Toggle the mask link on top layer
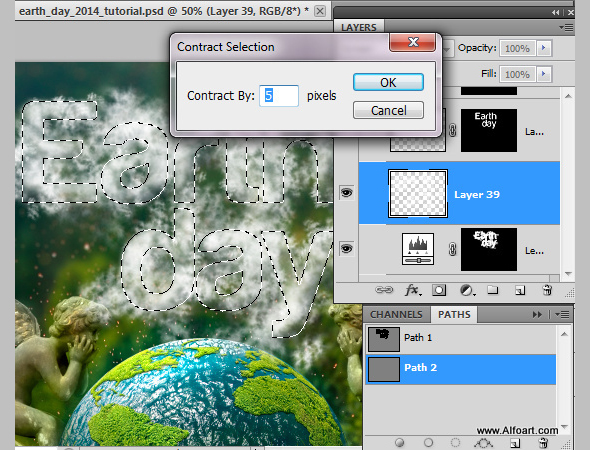The height and width of the screenshot is (450, 590). 452,130
